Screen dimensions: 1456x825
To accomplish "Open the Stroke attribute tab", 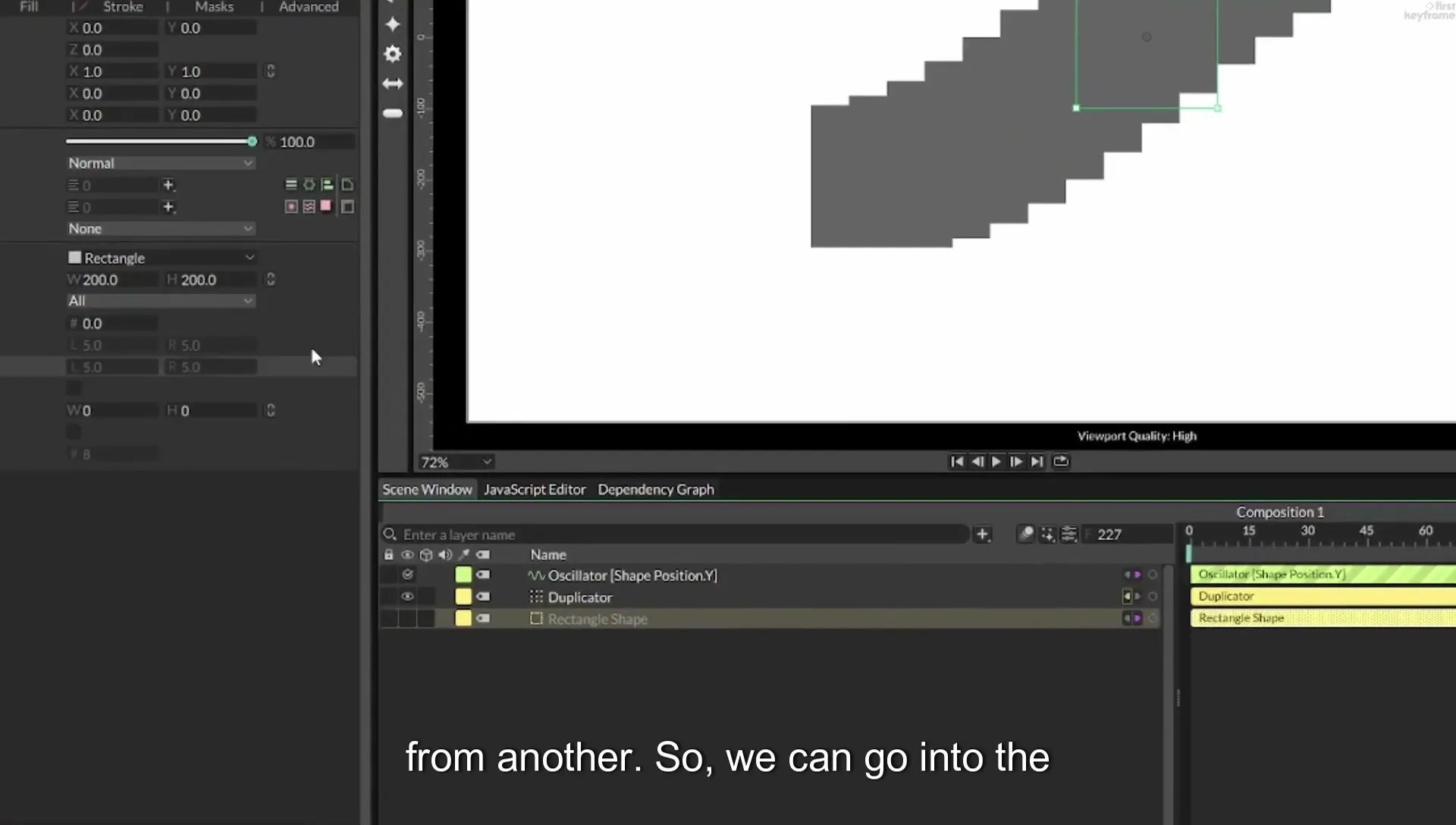I will (x=123, y=7).
